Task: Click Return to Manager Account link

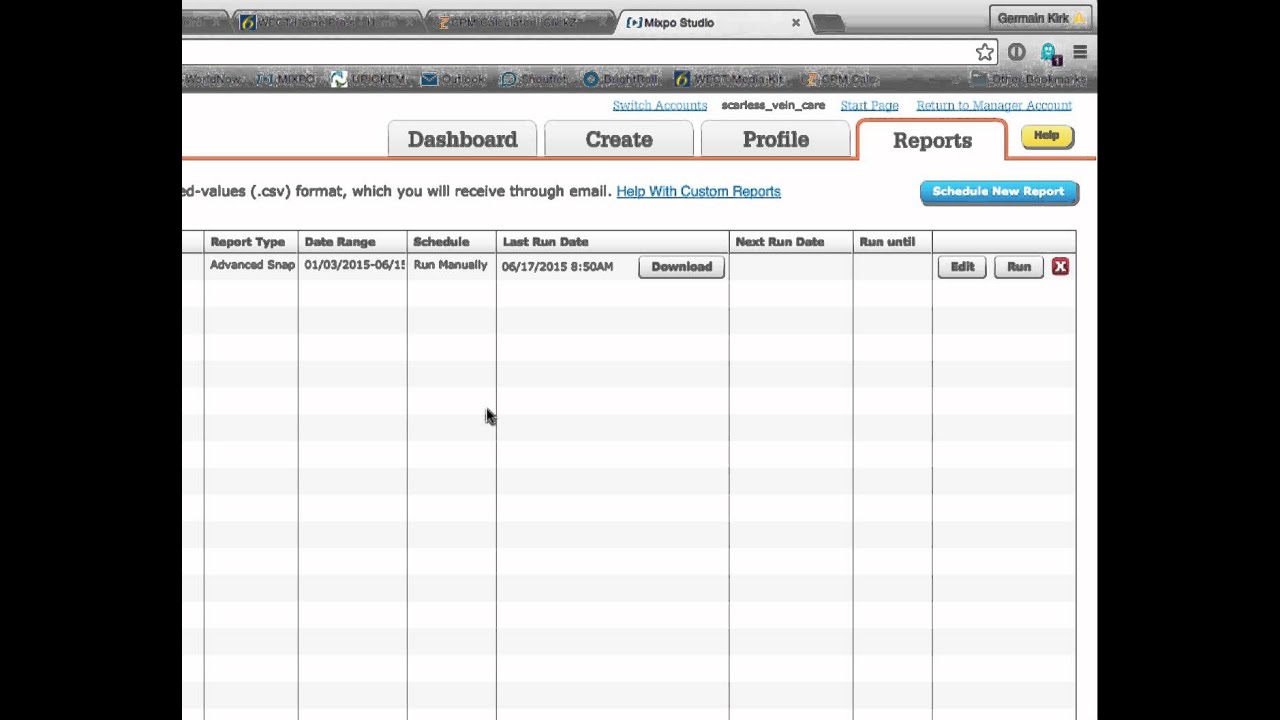Action: tap(994, 105)
